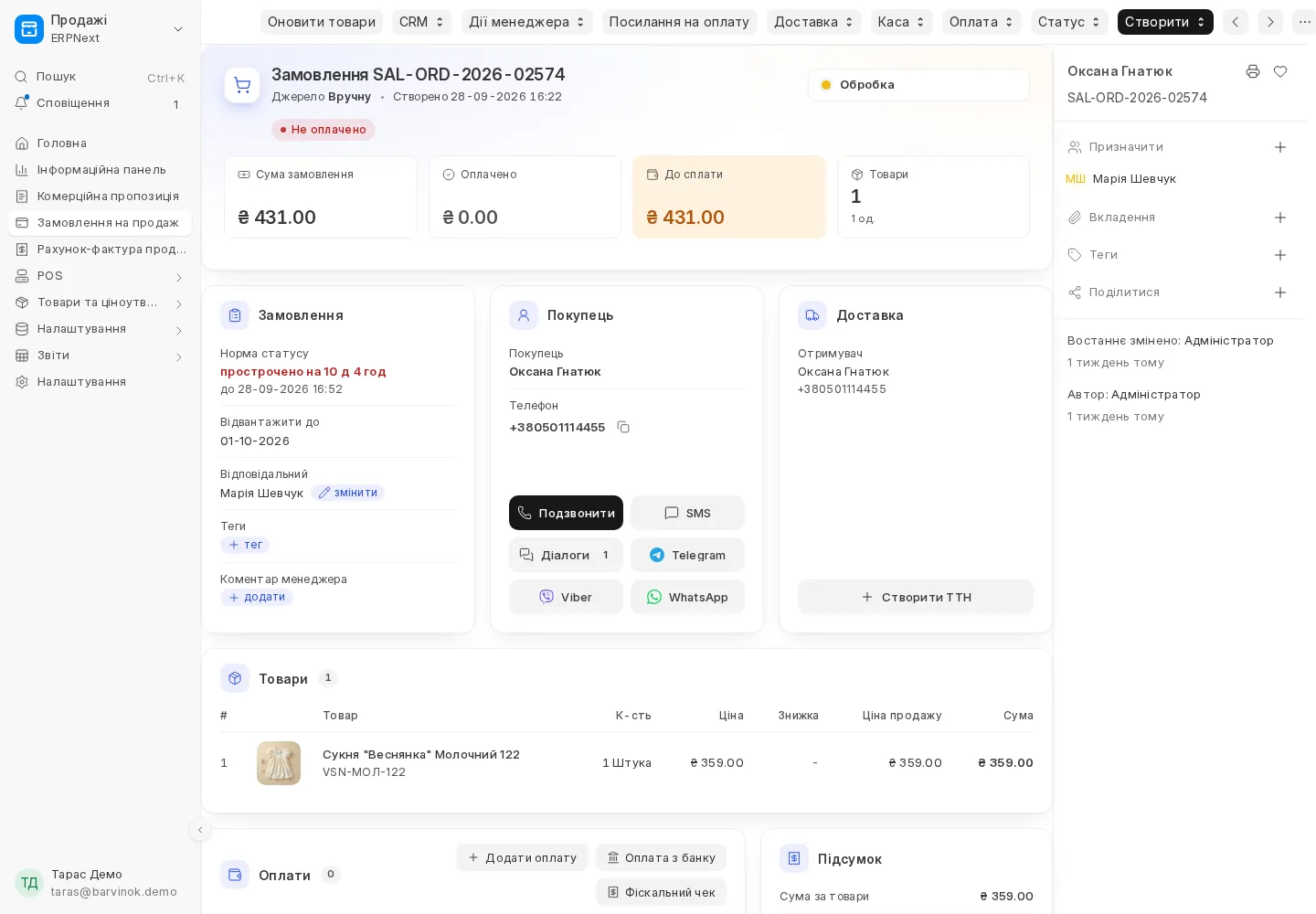
Task: Open the Створити dropdown button
Action: 1165,22
